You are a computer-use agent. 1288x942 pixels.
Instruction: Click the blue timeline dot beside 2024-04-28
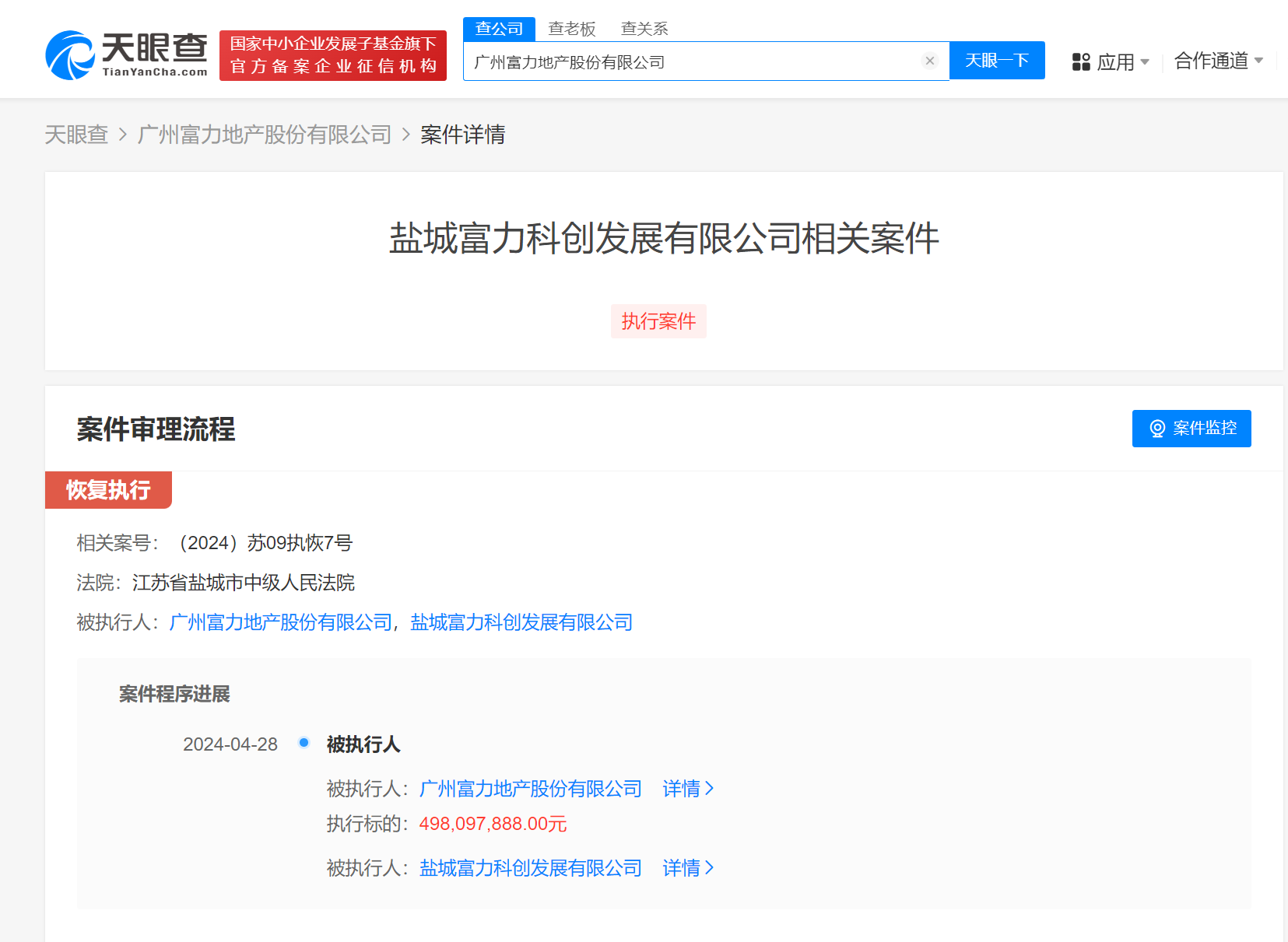[304, 742]
